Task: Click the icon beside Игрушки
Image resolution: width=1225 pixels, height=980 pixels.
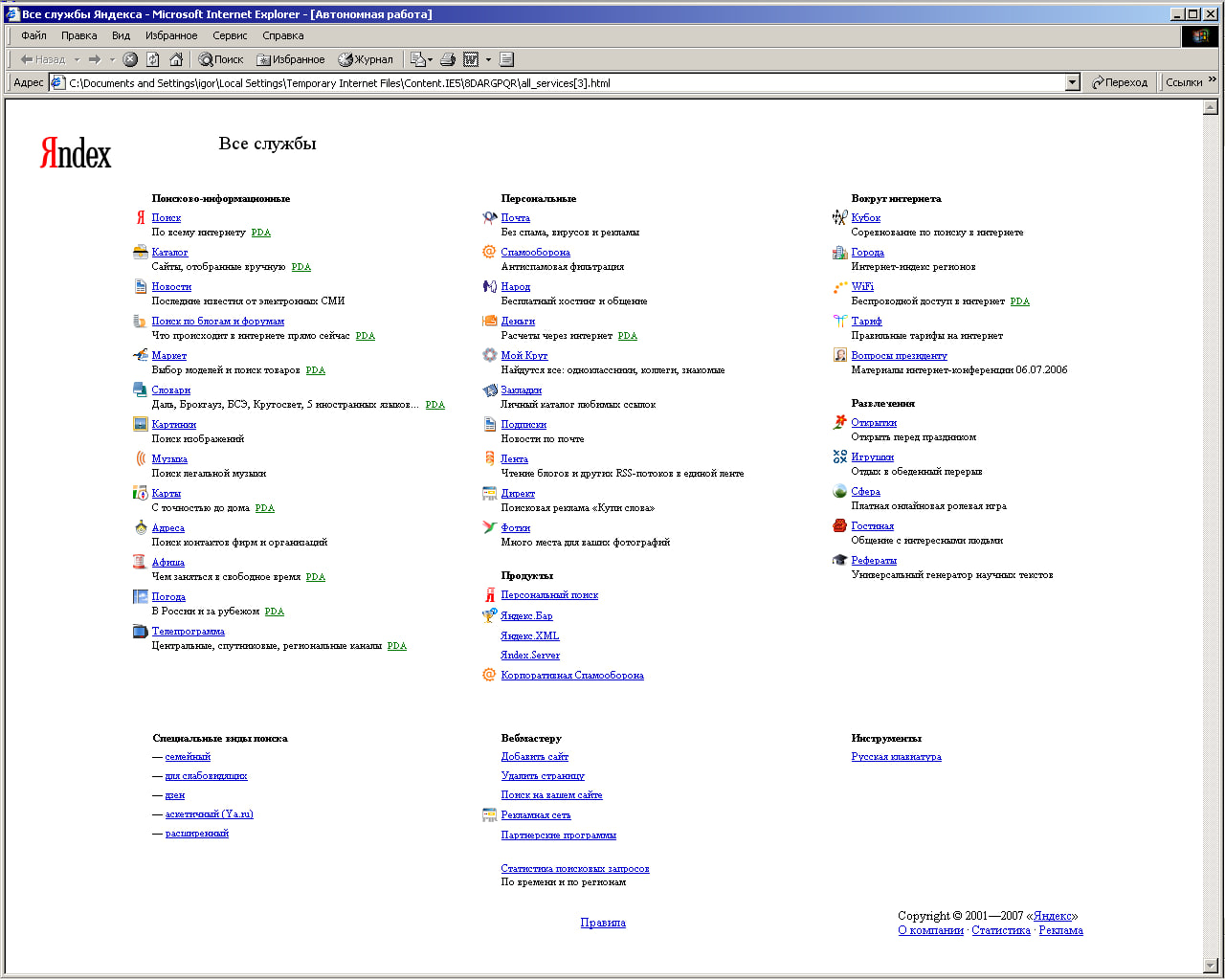Action: [840, 457]
